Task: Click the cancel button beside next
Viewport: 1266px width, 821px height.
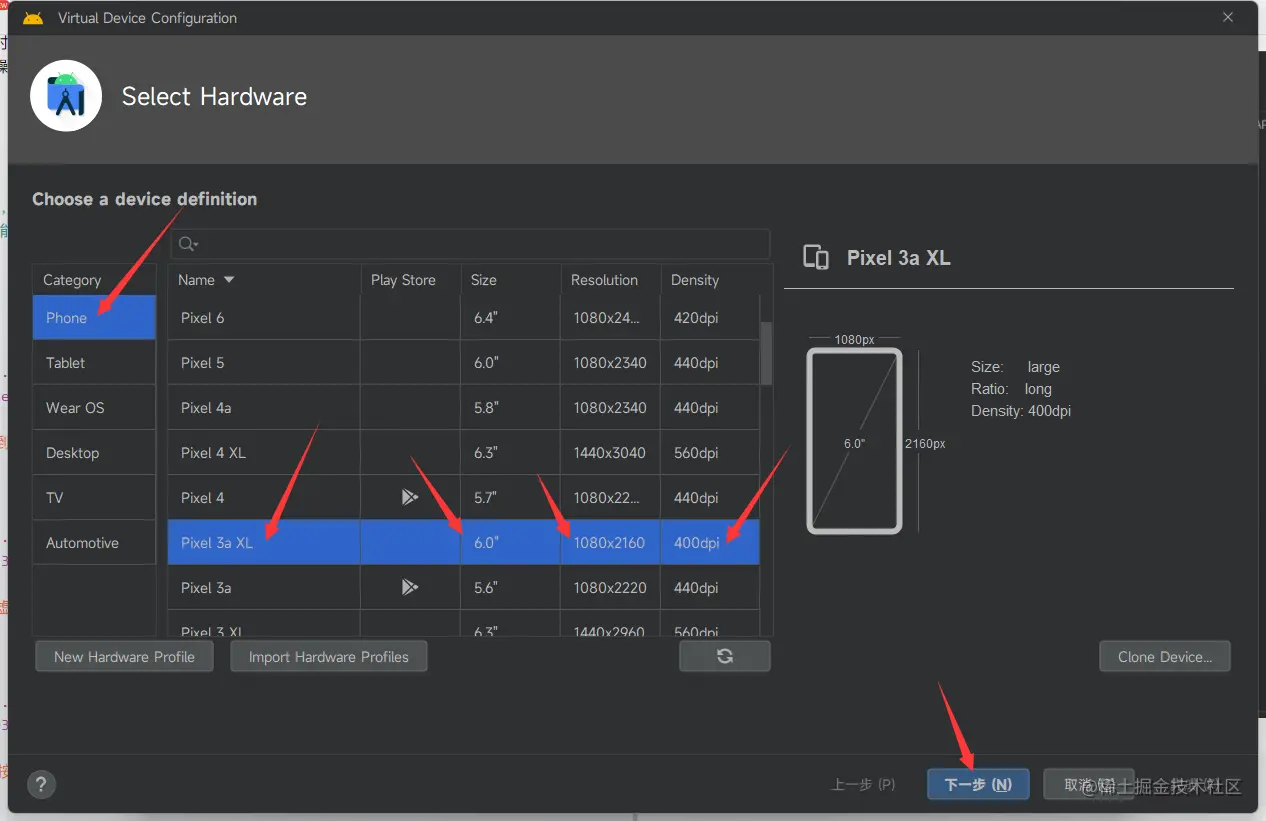Action: pos(1090,784)
